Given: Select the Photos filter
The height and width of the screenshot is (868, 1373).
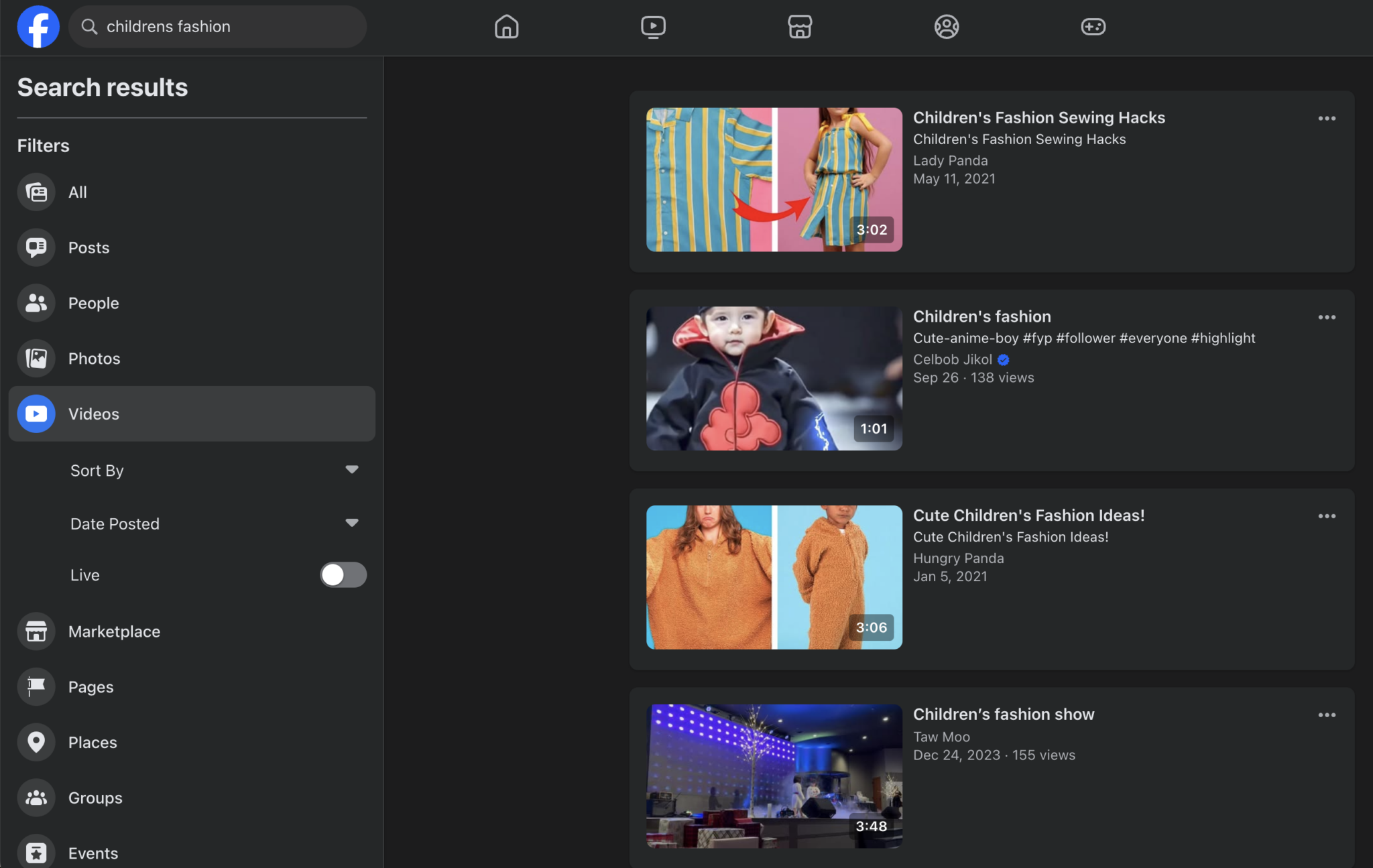Looking at the screenshot, I should pos(94,359).
